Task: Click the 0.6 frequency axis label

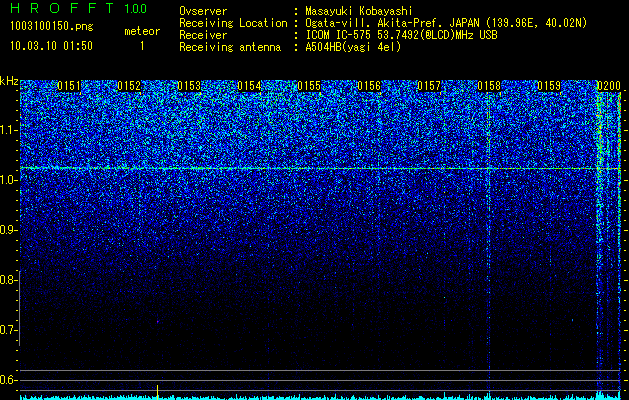Action: point(8,380)
